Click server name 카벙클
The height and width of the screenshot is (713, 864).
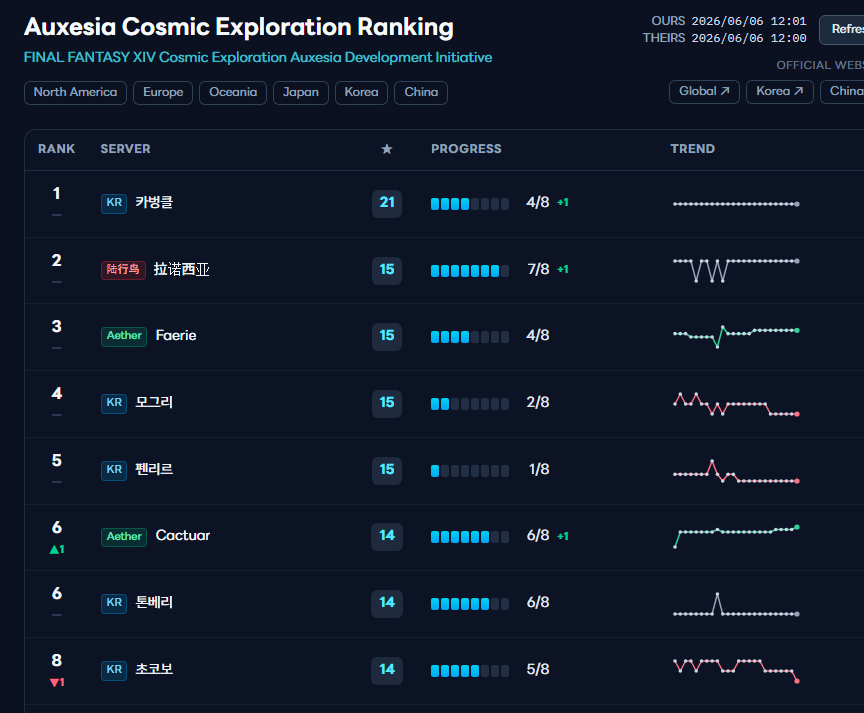coord(154,203)
